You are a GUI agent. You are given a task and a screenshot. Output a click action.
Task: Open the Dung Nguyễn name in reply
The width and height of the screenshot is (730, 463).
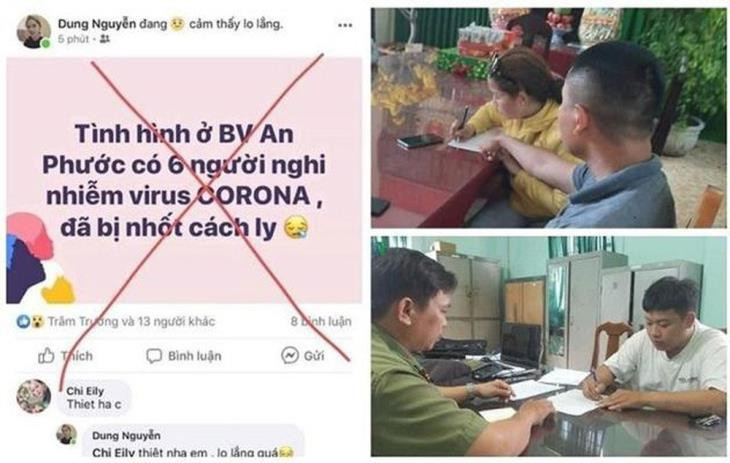126,436
